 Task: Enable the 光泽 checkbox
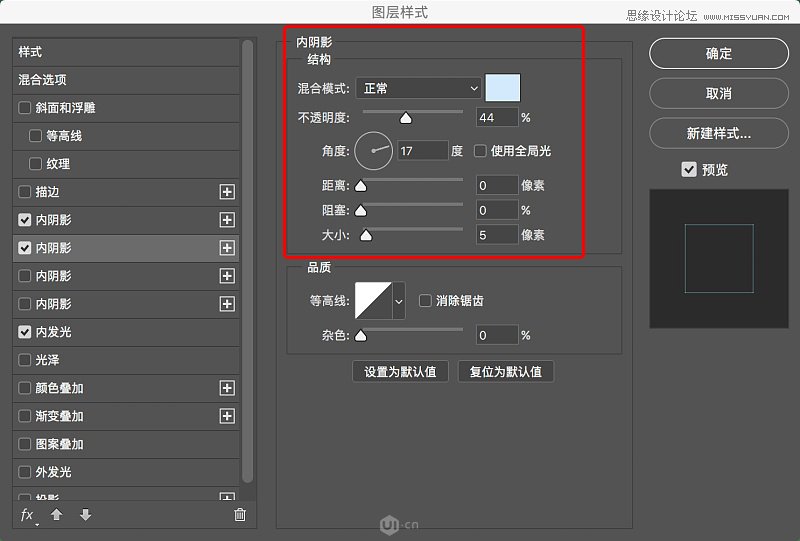[x=24, y=360]
